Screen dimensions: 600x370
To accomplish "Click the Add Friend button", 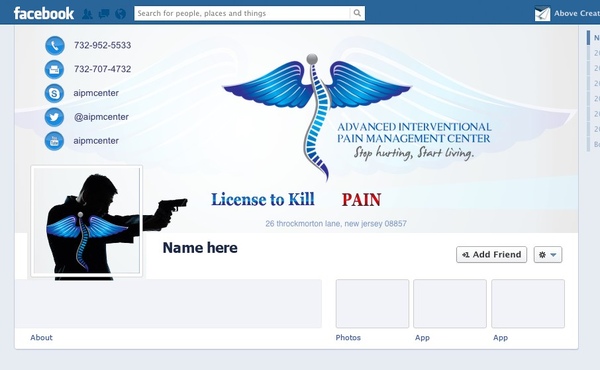I will point(491,254).
